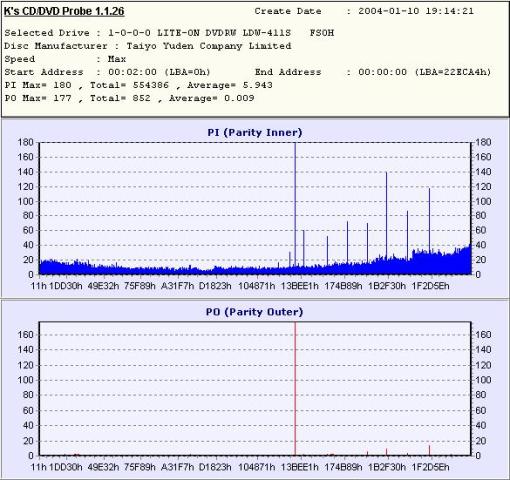Click the left y-axis 100 label of PI chart
The image size is (510, 480).
tap(26, 201)
